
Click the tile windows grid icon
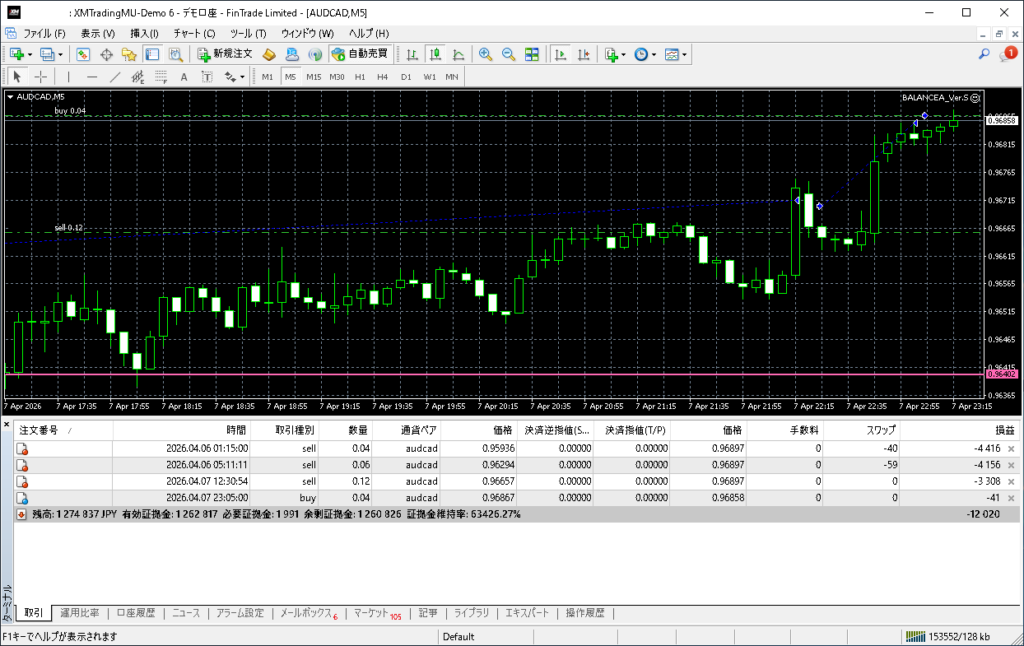(532, 54)
